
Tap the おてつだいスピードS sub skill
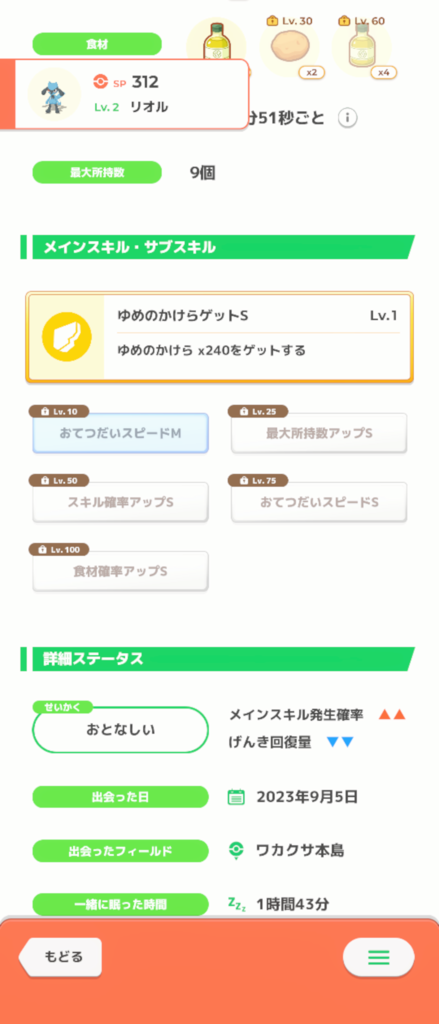pos(319,502)
